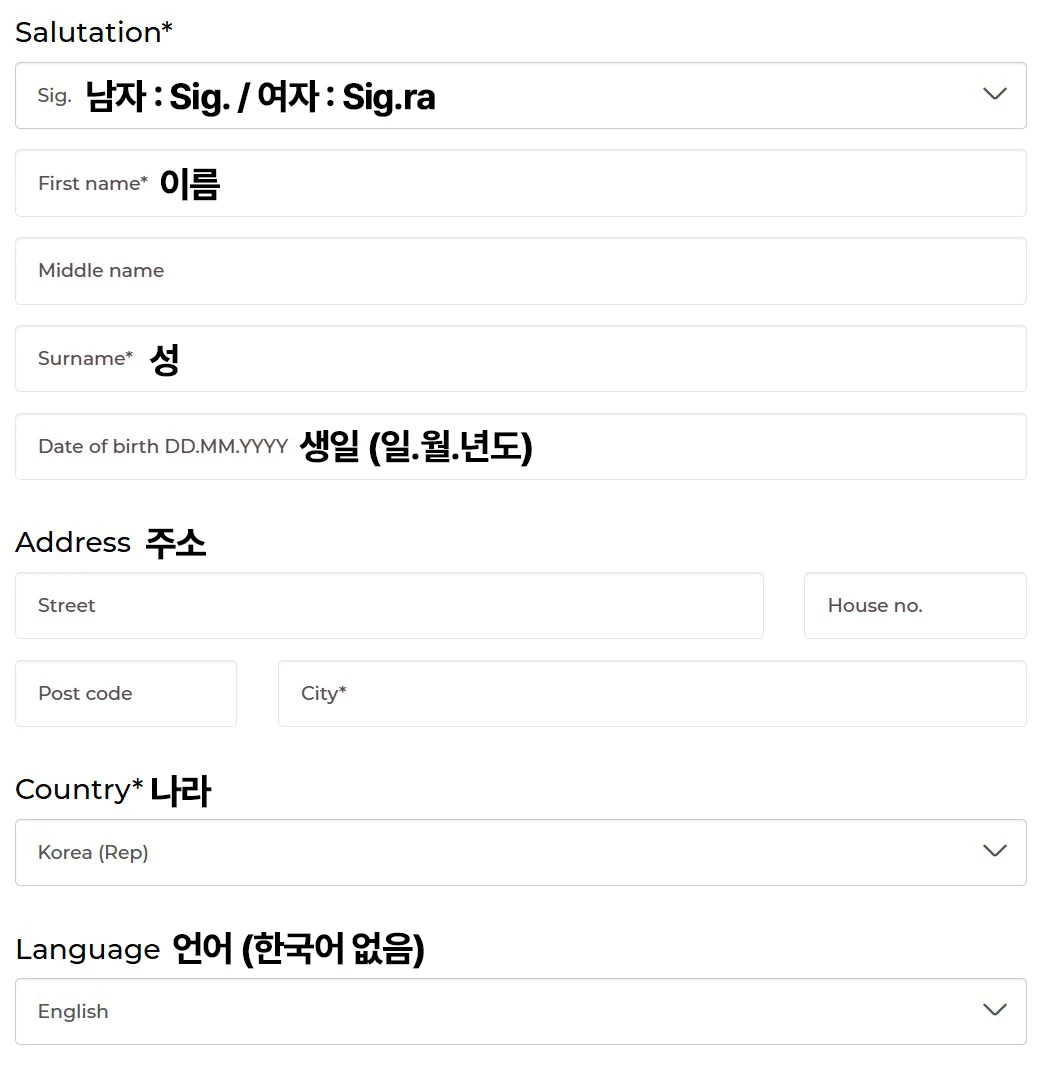Click the Korean birthday format hint text
Viewport: 1045px width, 1075px height.
pos(416,447)
